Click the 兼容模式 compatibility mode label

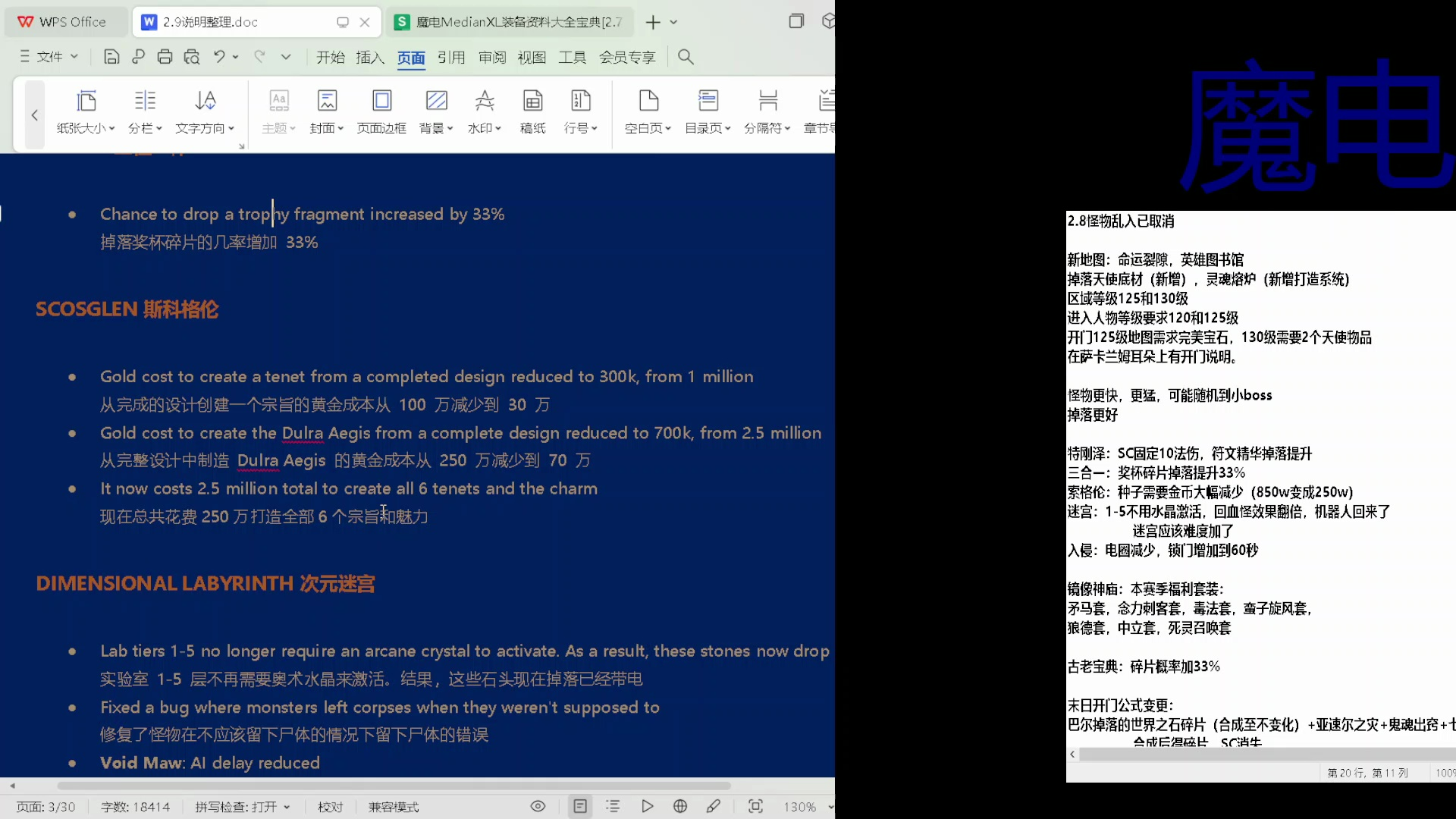pyautogui.click(x=394, y=807)
